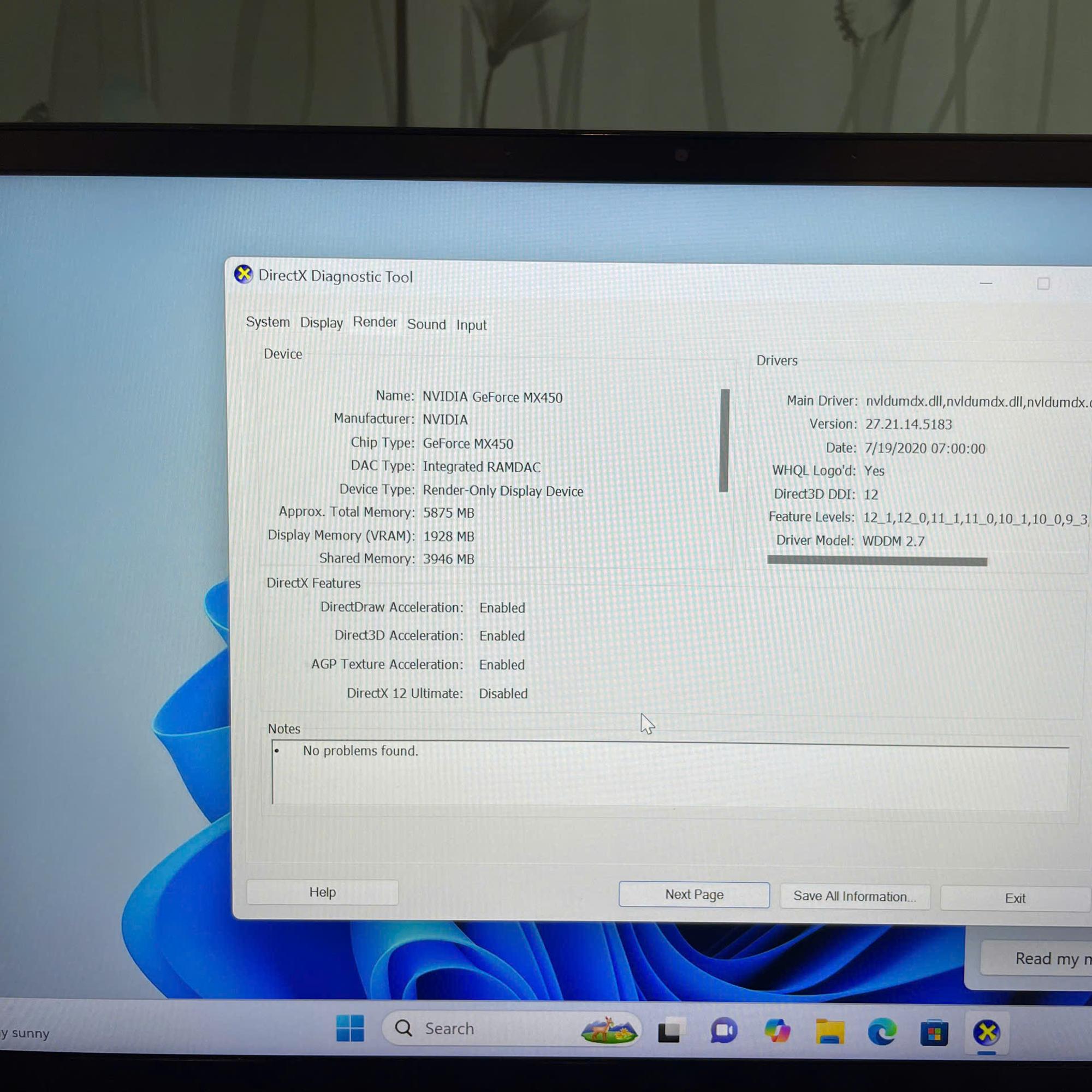Open the Sound tab
The height and width of the screenshot is (1092, 1092).
click(x=426, y=324)
